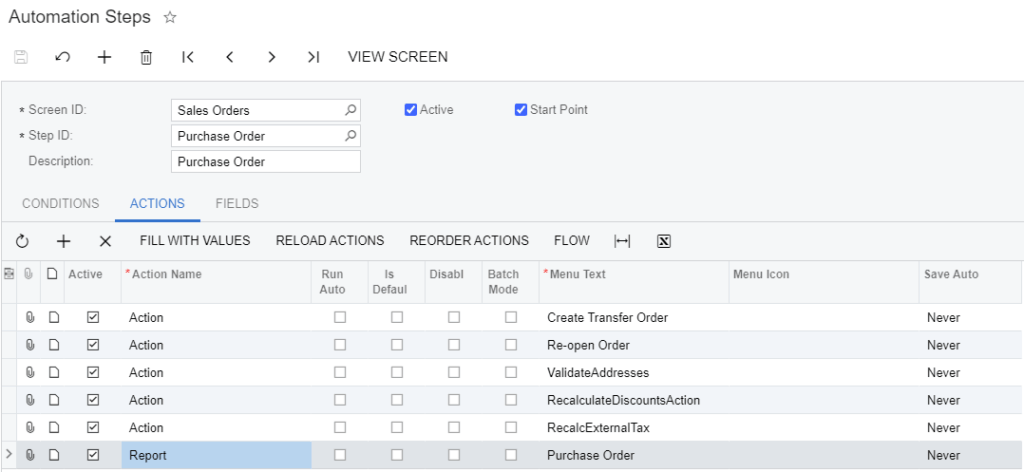Open the Fields tab

click(237, 204)
